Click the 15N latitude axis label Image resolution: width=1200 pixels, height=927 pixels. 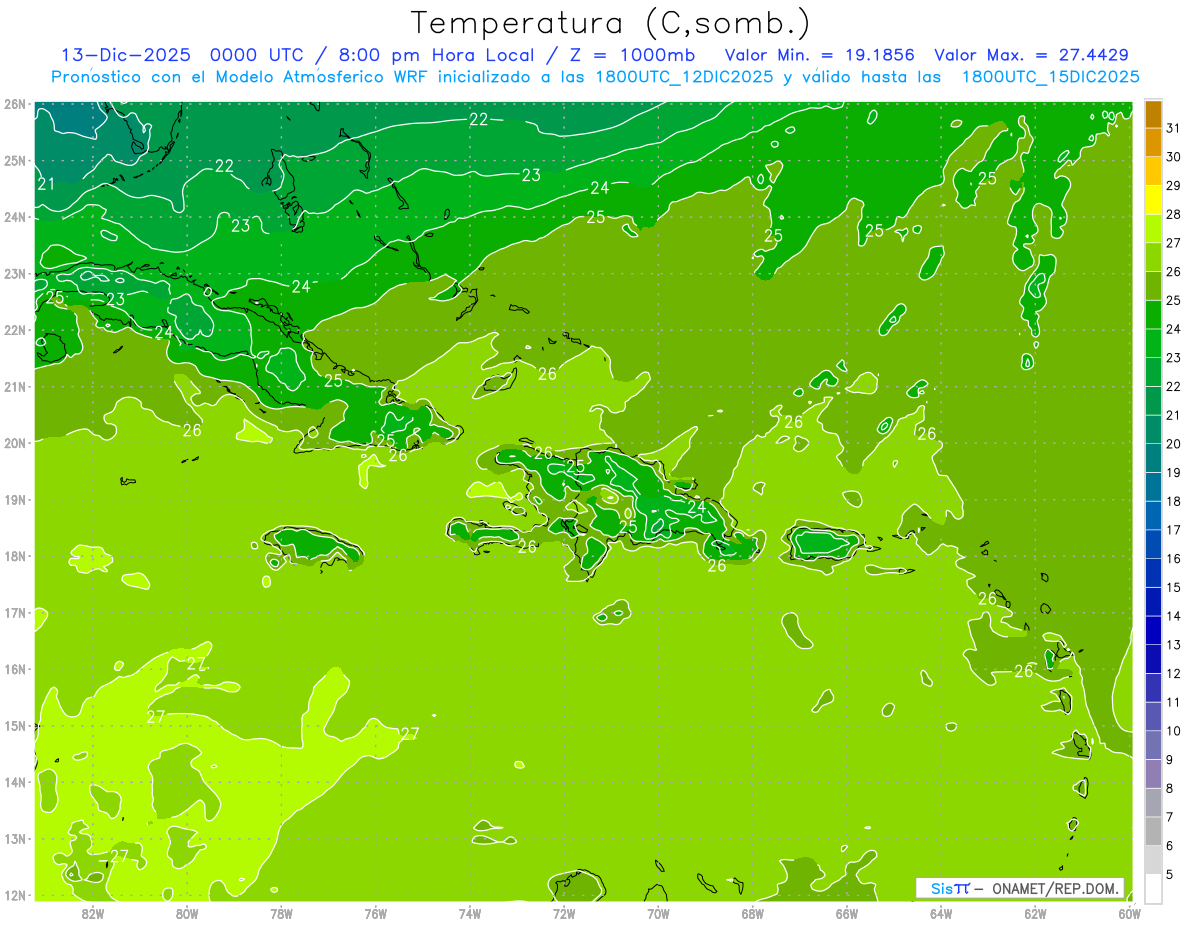[x=15, y=725]
